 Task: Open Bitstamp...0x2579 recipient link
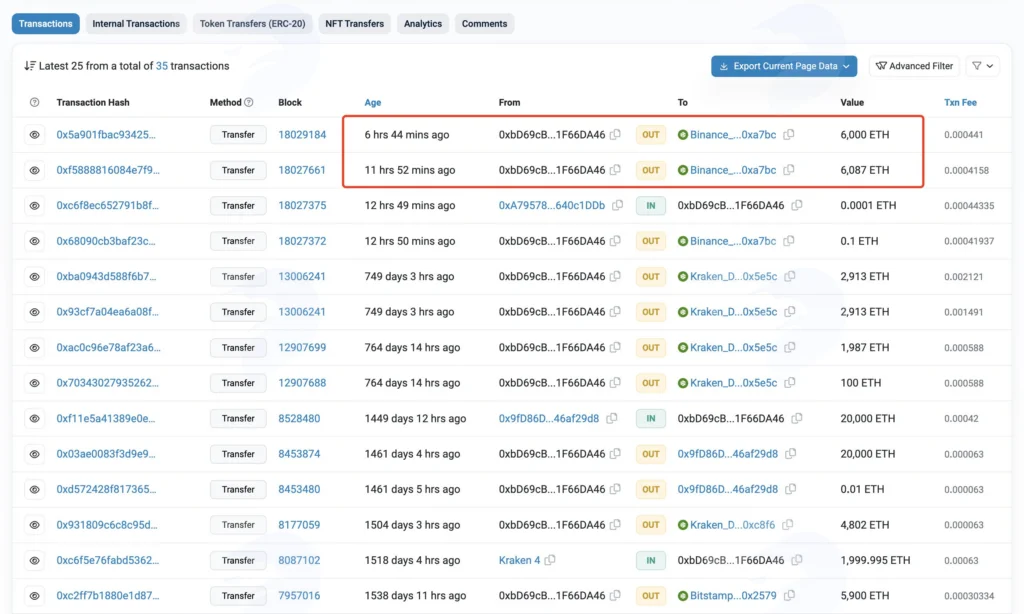[x=733, y=596]
